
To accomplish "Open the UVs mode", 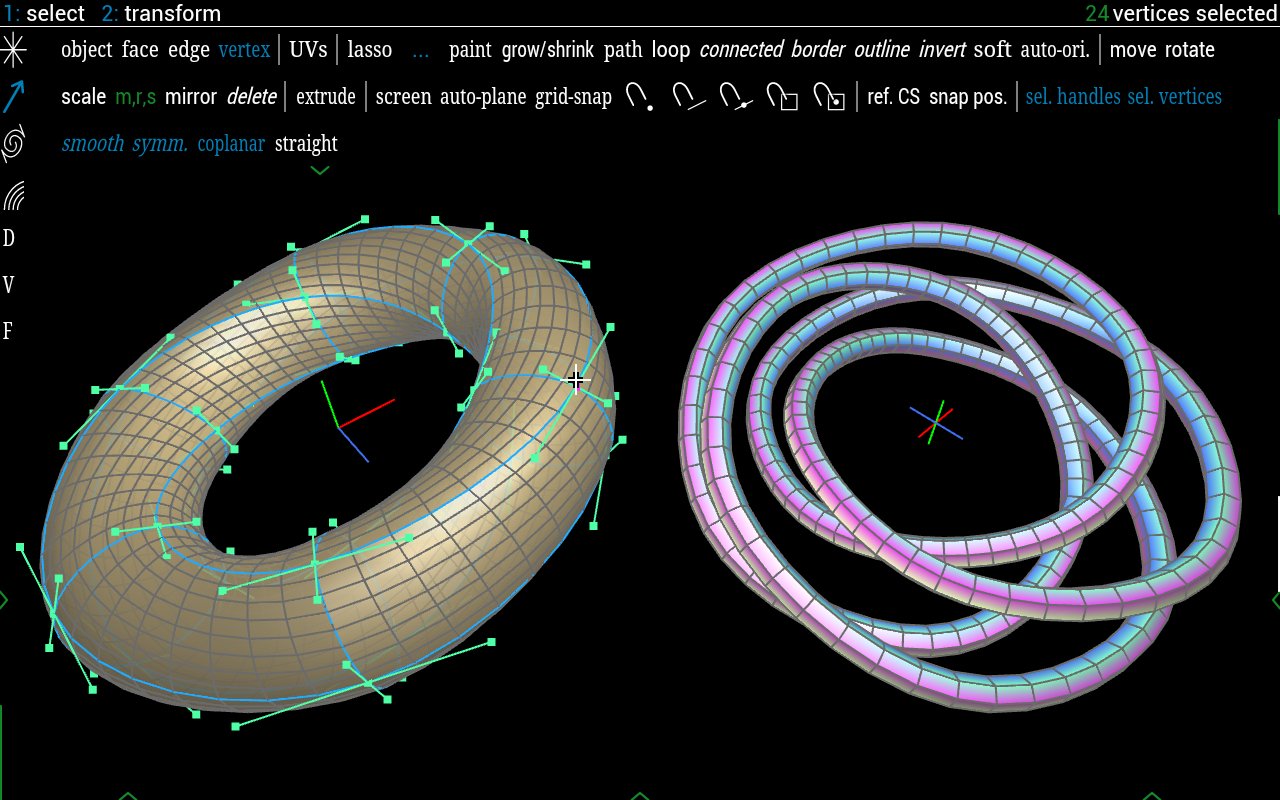I will [x=308, y=49].
